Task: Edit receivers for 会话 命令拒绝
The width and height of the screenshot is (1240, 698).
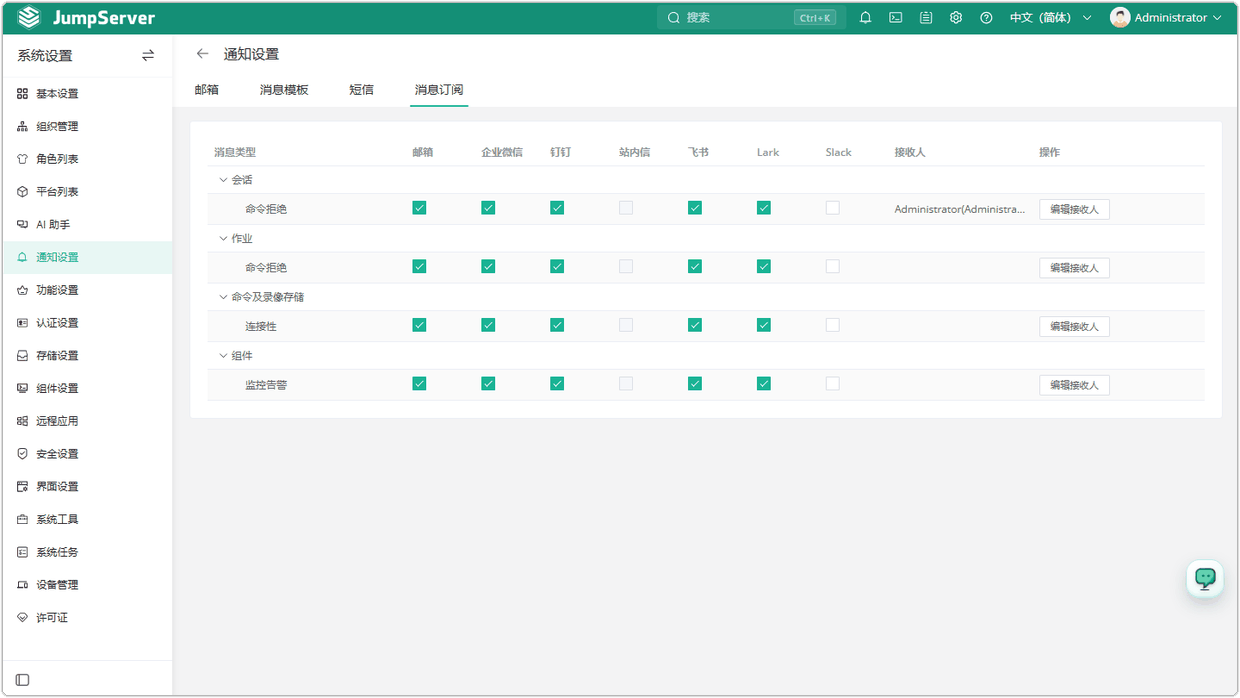Action: coord(1074,209)
